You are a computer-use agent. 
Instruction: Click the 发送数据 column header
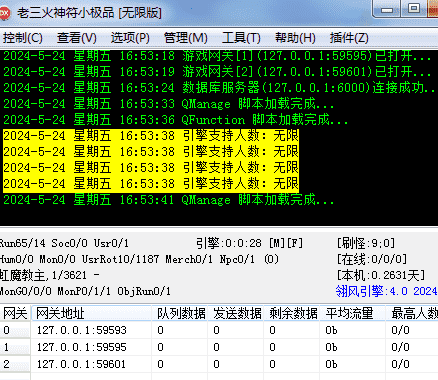click(x=236, y=313)
